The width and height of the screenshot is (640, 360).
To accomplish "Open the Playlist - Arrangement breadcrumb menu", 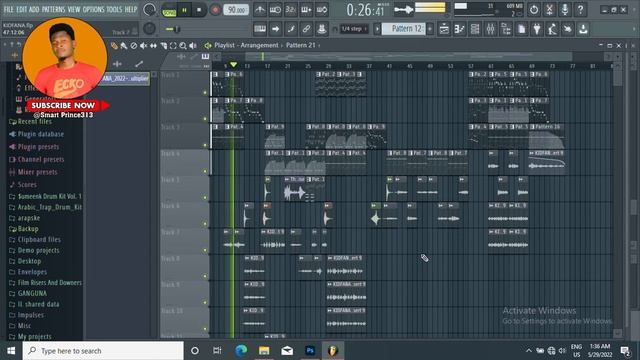I will [246, 45].
